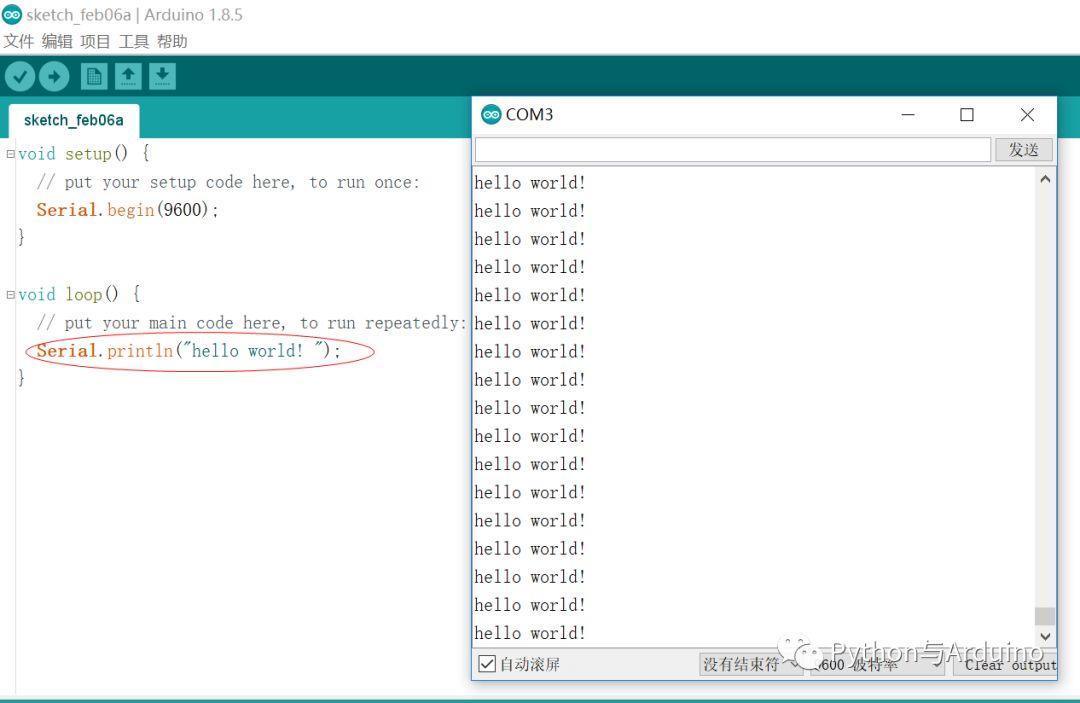Click the void loop() text
Screen dimensions: 1080x703
[x=68, y=295]
